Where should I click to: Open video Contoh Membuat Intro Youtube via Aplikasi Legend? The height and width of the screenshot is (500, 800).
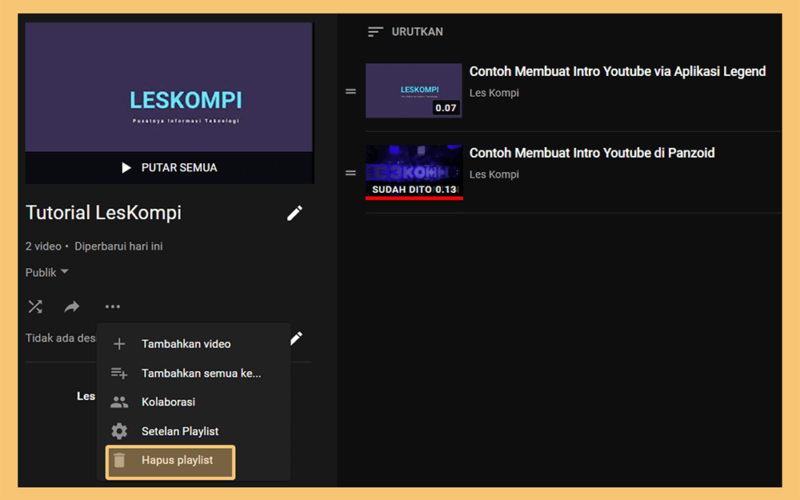point(617,71)
